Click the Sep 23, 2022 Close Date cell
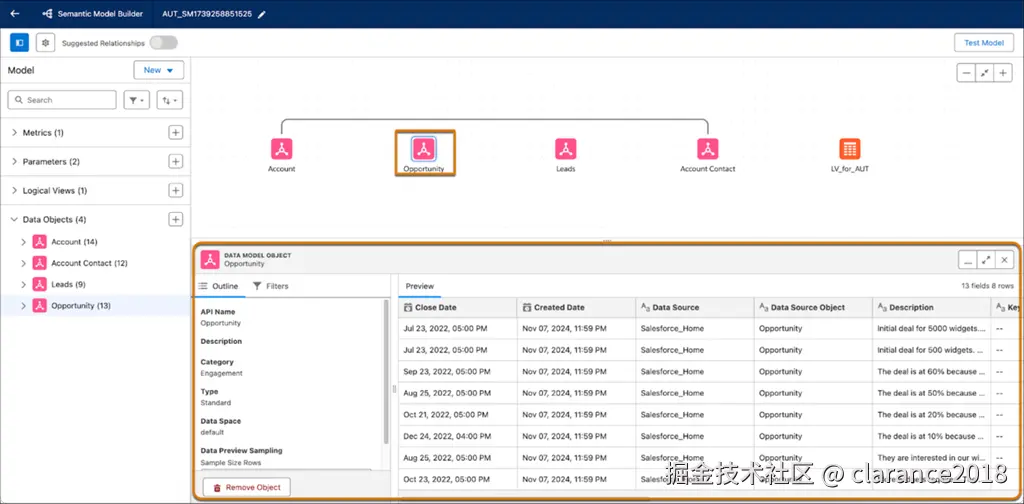The height and width of the screenshot is (504, 1024). (457, 371)
